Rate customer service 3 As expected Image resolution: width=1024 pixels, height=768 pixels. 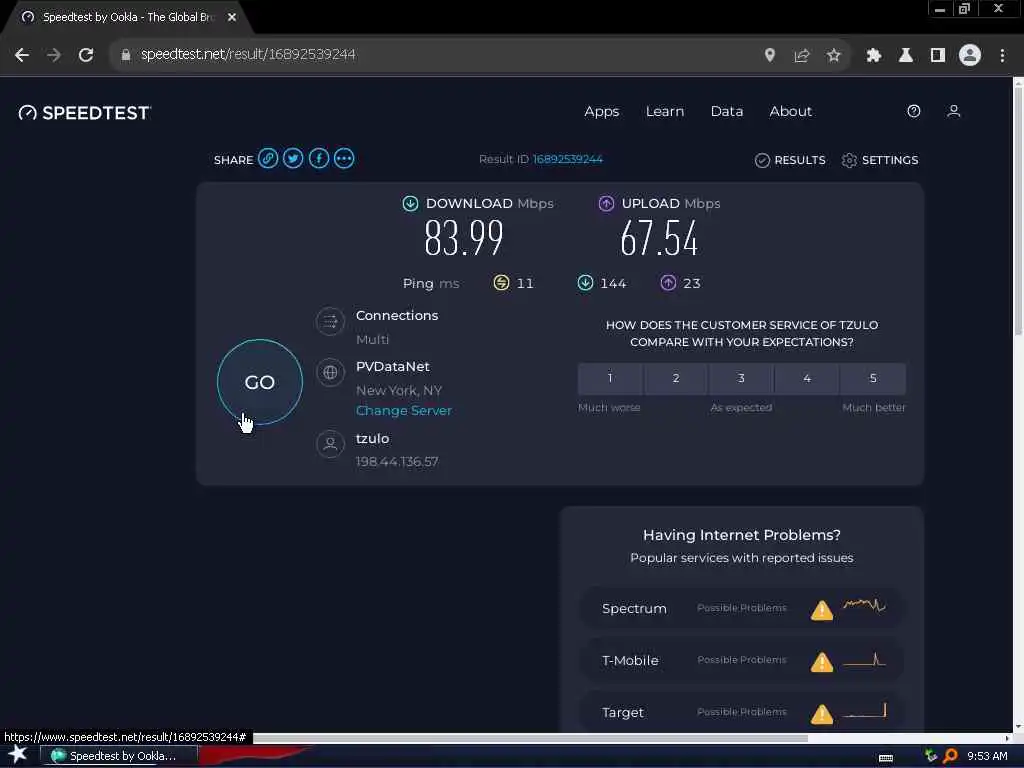pyautogui.click(x=741, y=378)
